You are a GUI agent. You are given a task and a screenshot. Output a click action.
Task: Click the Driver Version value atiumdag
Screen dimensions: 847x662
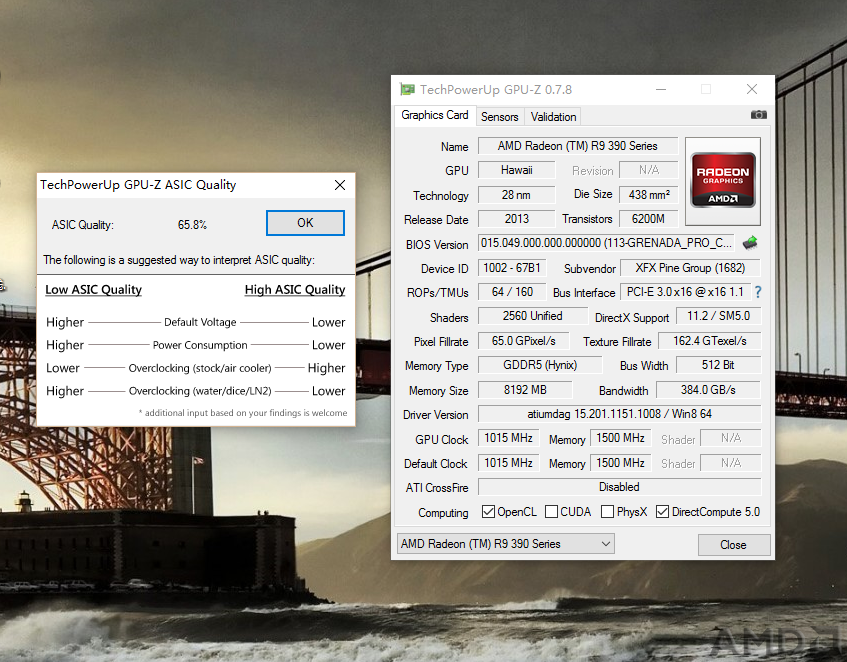point(620,414)
